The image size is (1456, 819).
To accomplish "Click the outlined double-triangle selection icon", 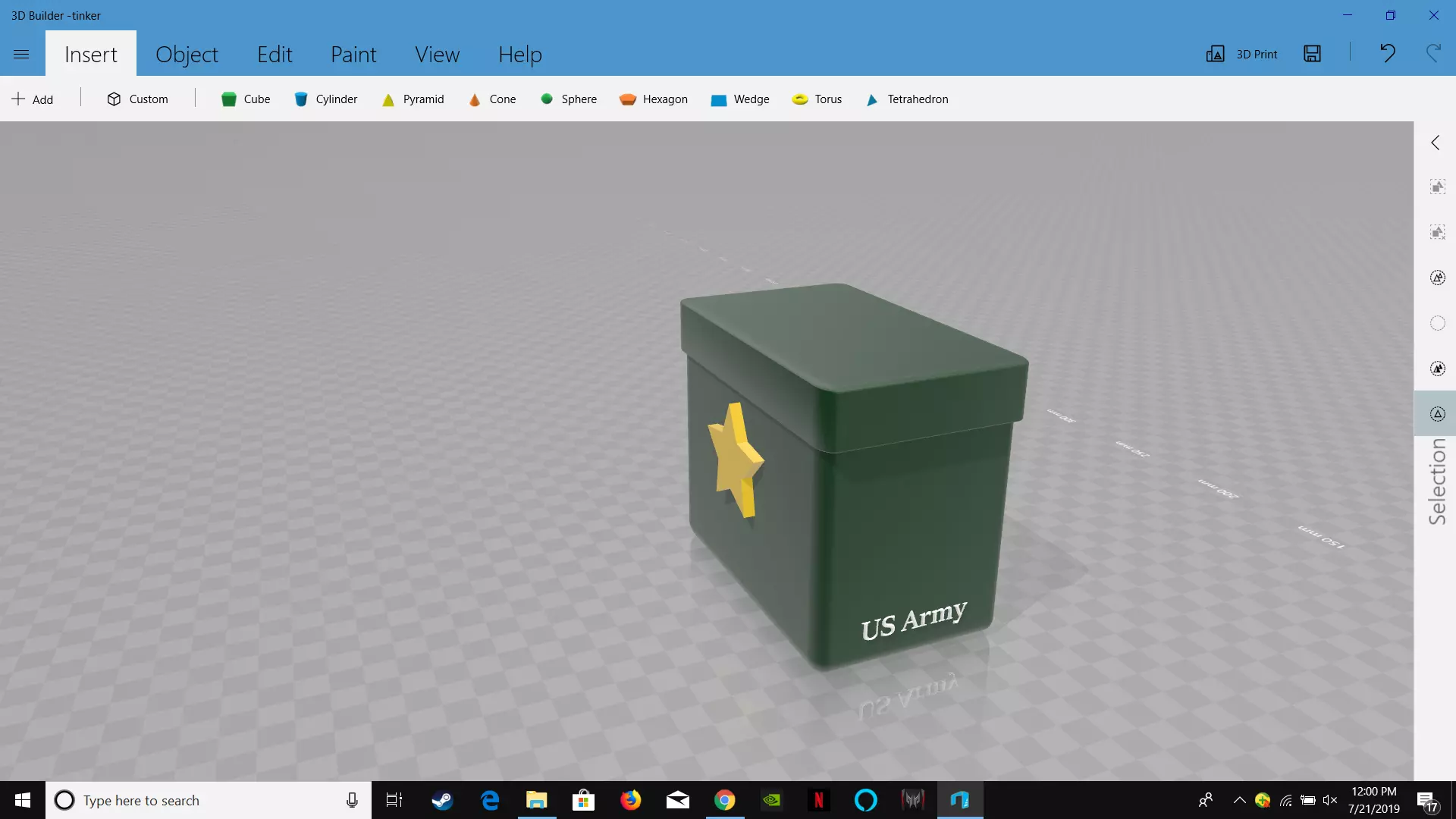I will coord(1438,278).
